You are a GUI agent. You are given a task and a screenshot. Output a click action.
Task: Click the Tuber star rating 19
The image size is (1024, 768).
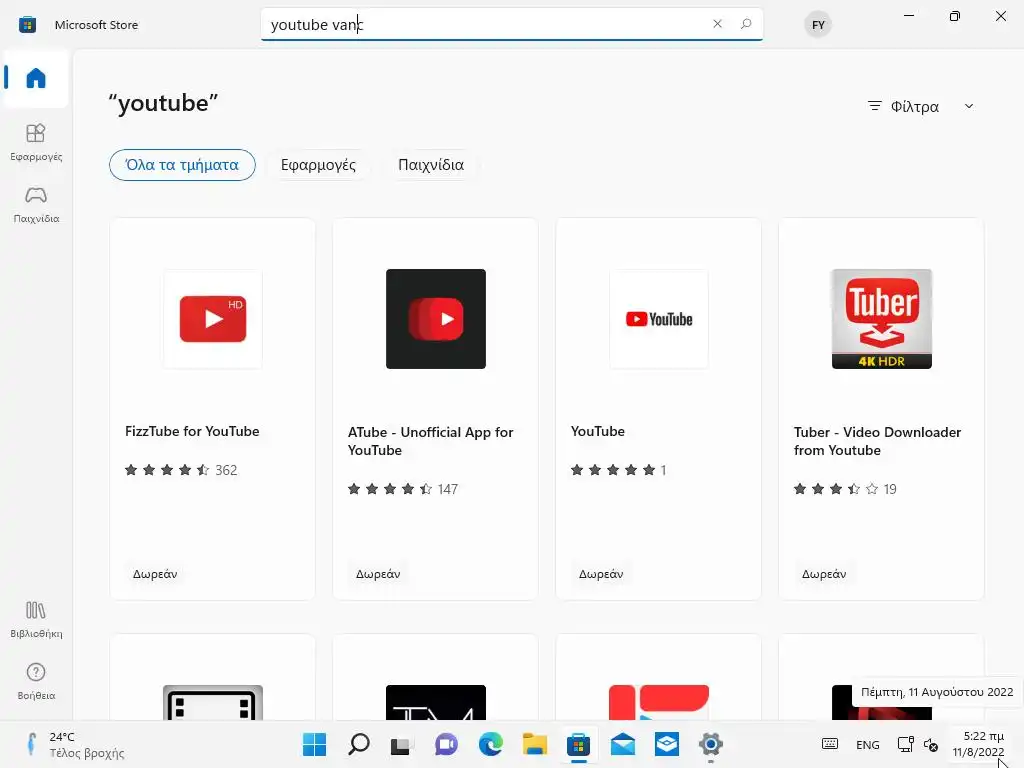click(845, 489)
